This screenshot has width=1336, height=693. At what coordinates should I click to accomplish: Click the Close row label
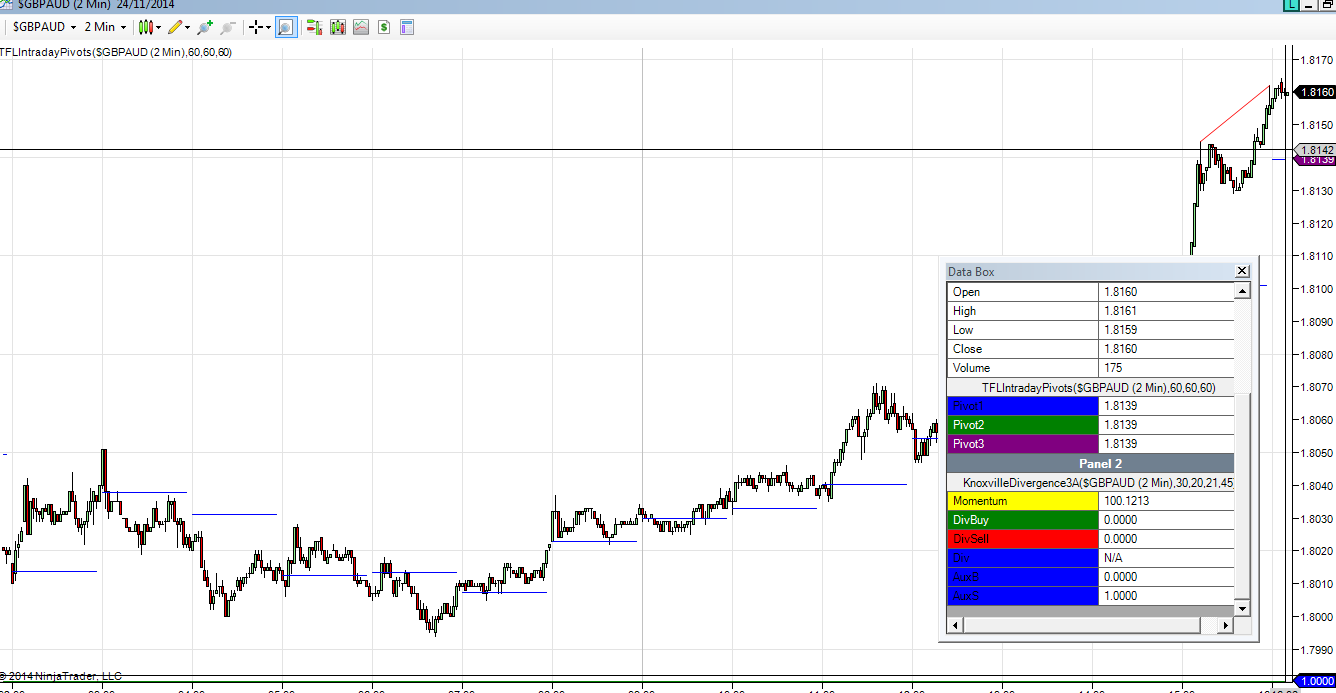tap(1022, 349)
